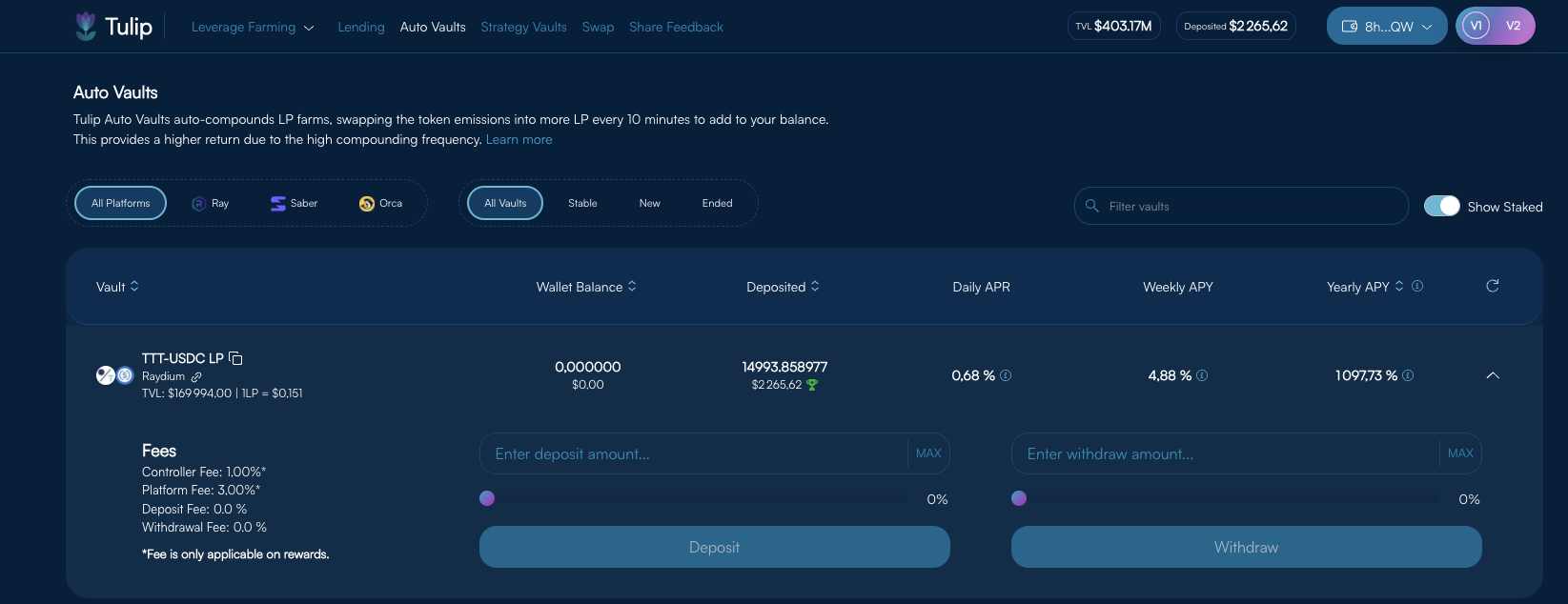Open the Raydium external link icon
This screenshot has width=1568, height=604.
click(x=196, y=377)
